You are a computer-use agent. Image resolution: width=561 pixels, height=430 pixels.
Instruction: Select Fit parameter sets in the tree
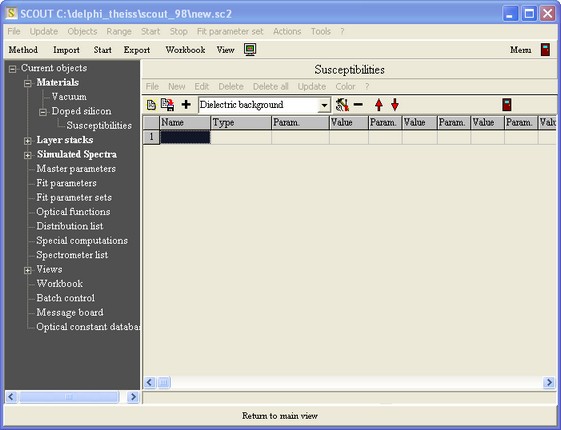[x=74, y=197]
